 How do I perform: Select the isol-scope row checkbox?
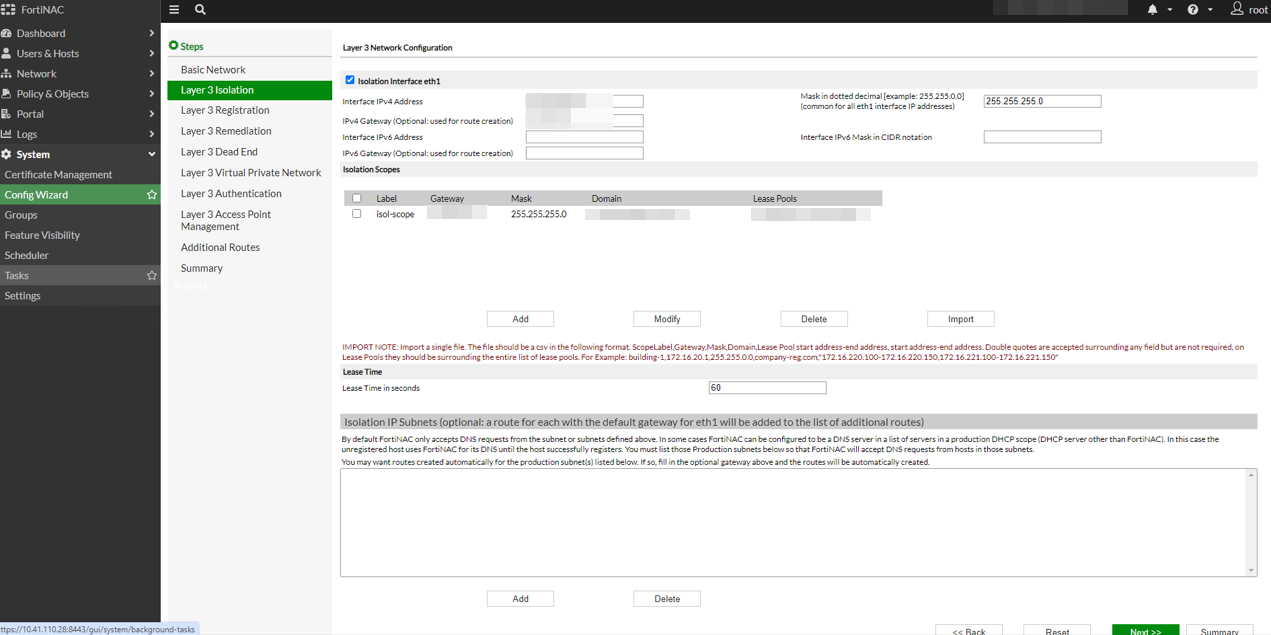[x=357, y=214]
